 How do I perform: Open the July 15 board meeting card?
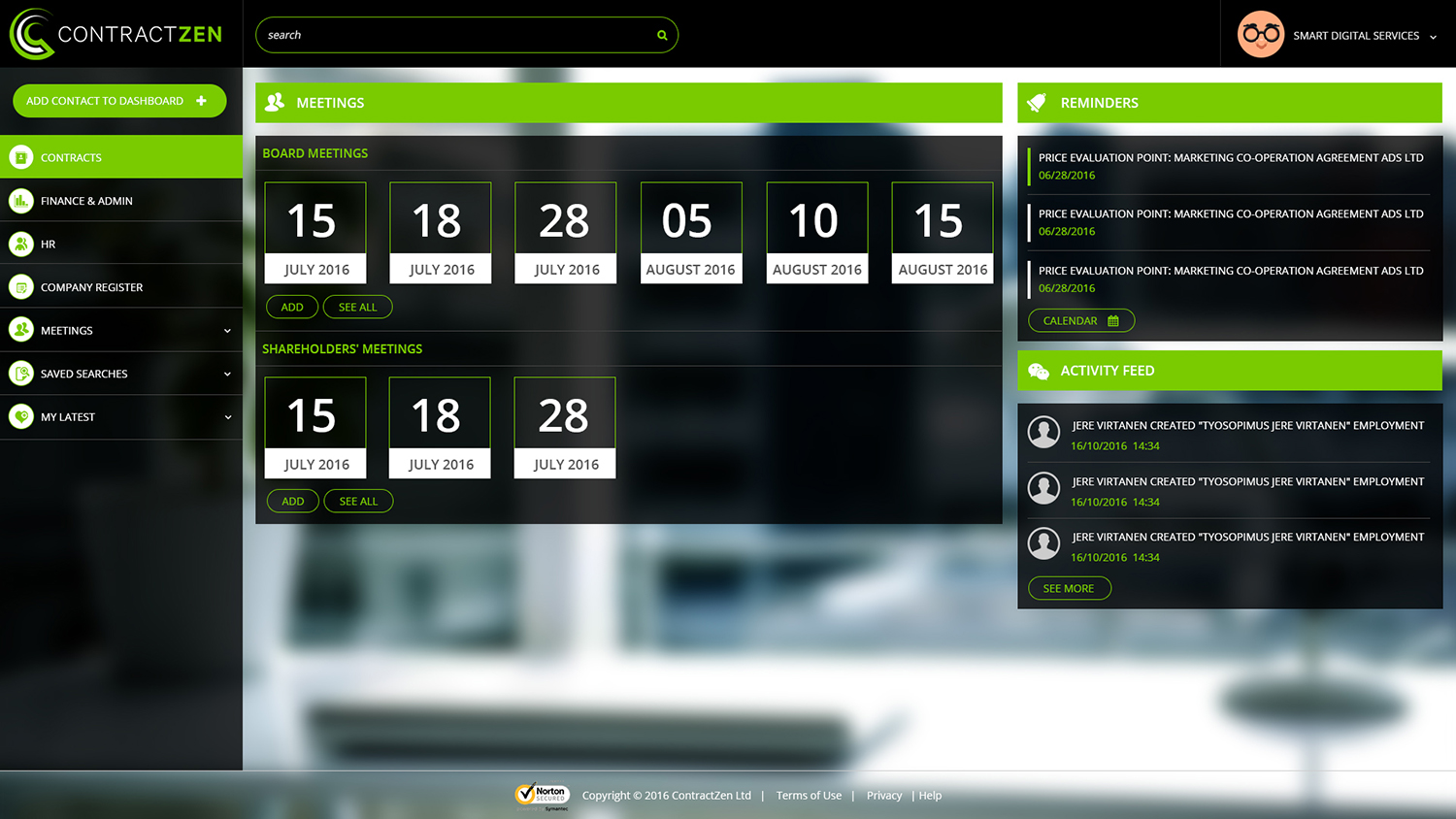coord(314,232)
